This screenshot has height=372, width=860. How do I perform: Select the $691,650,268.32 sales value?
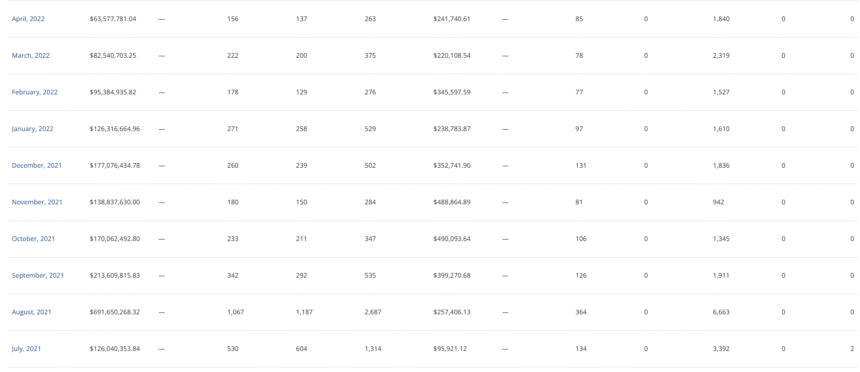(115, 312)
